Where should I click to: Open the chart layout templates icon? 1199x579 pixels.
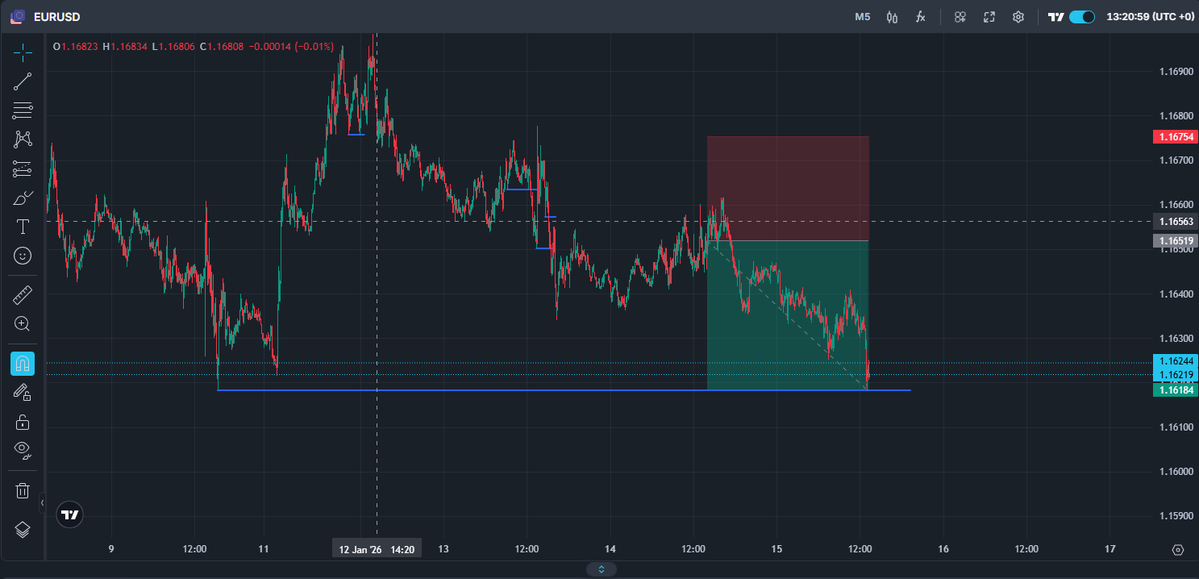[960, 17]
